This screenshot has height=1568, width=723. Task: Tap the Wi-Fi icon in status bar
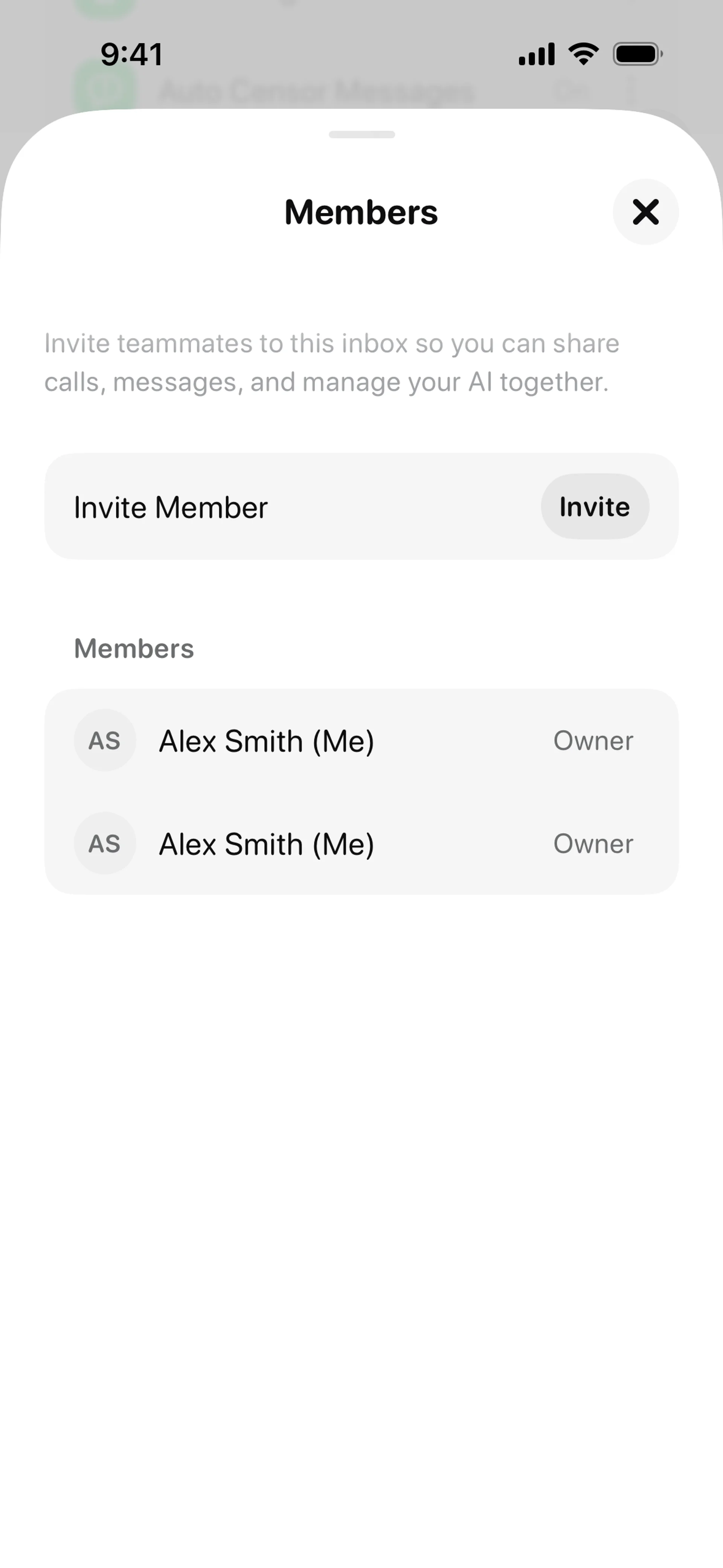[583, 54]
